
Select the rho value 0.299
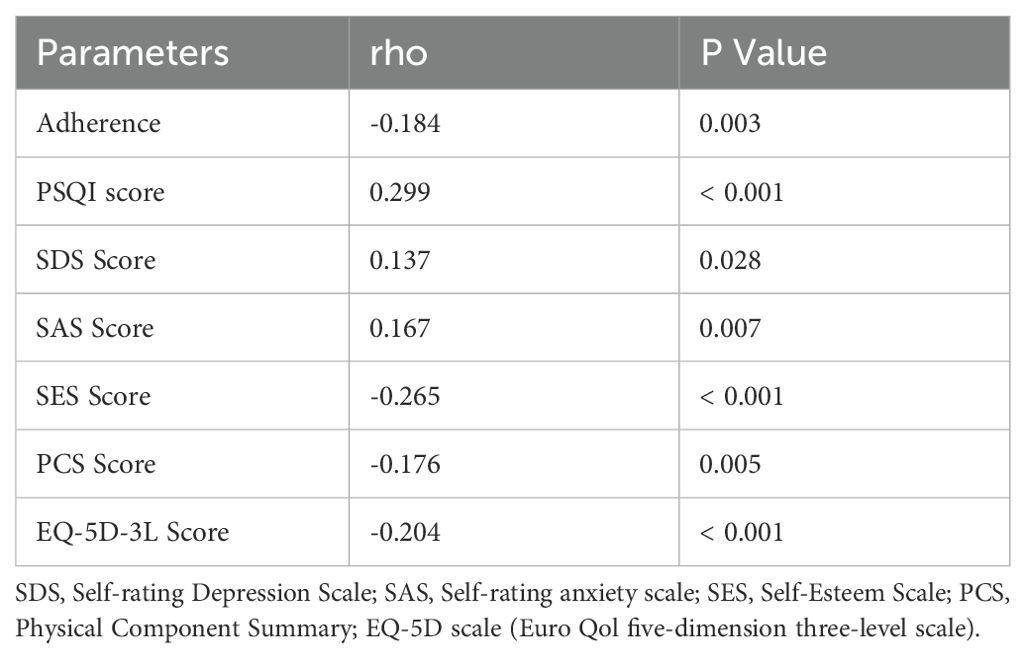[400, 192]
